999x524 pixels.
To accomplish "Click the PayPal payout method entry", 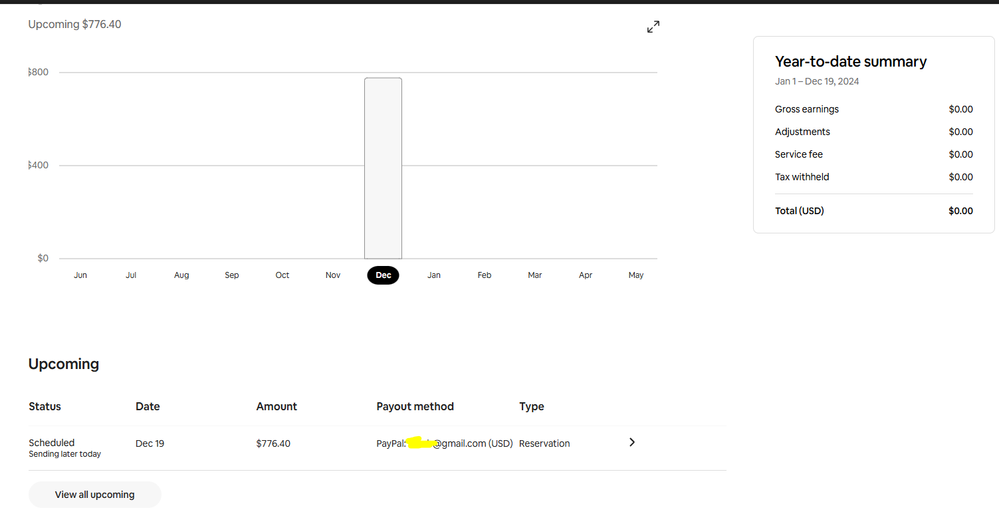I will [x=444, y=443].
